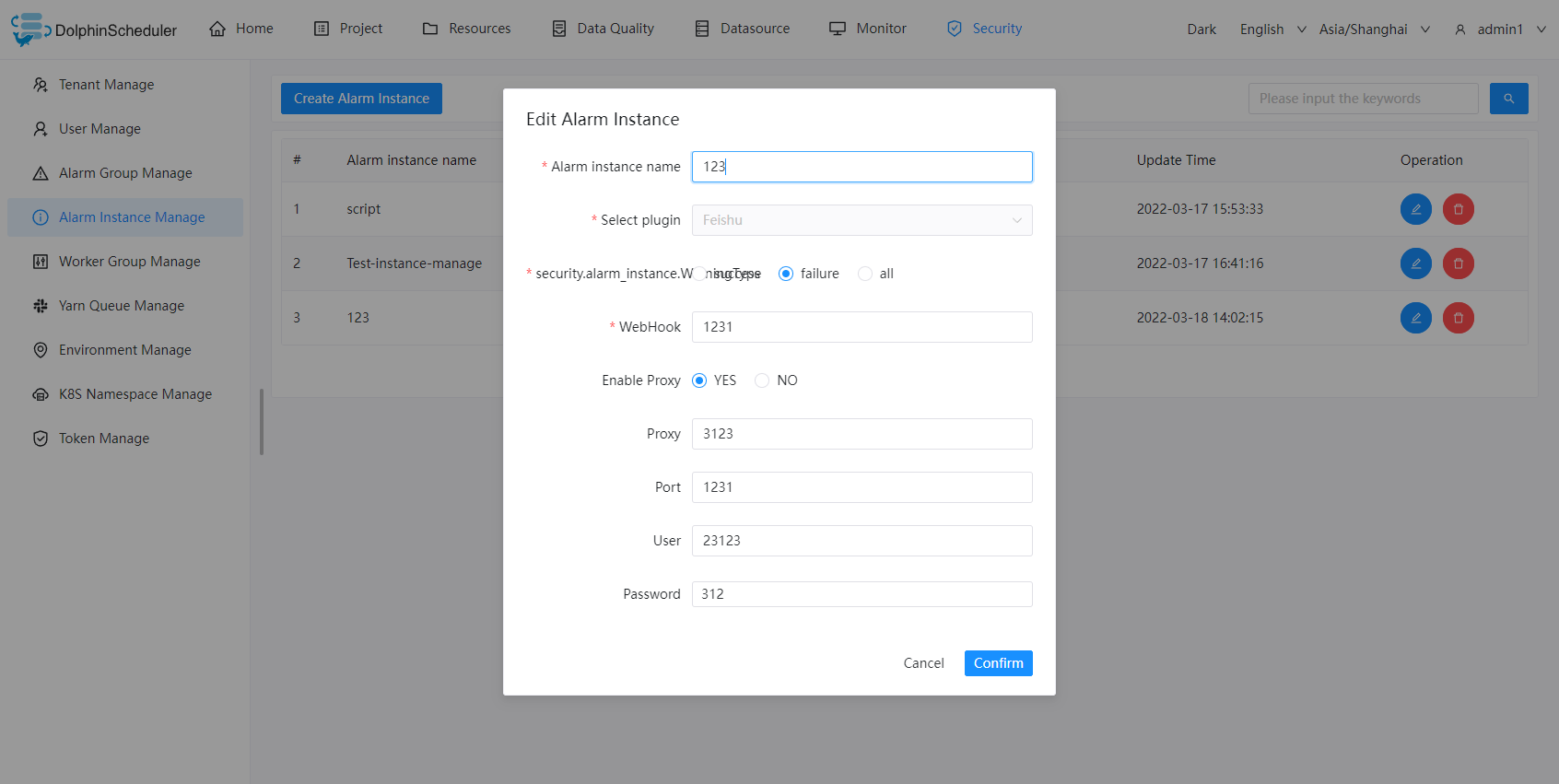Click the edit pencil icon for row 123
Screen dimensions: 1559x784
pyautogui.click(x=1415, y=318)
